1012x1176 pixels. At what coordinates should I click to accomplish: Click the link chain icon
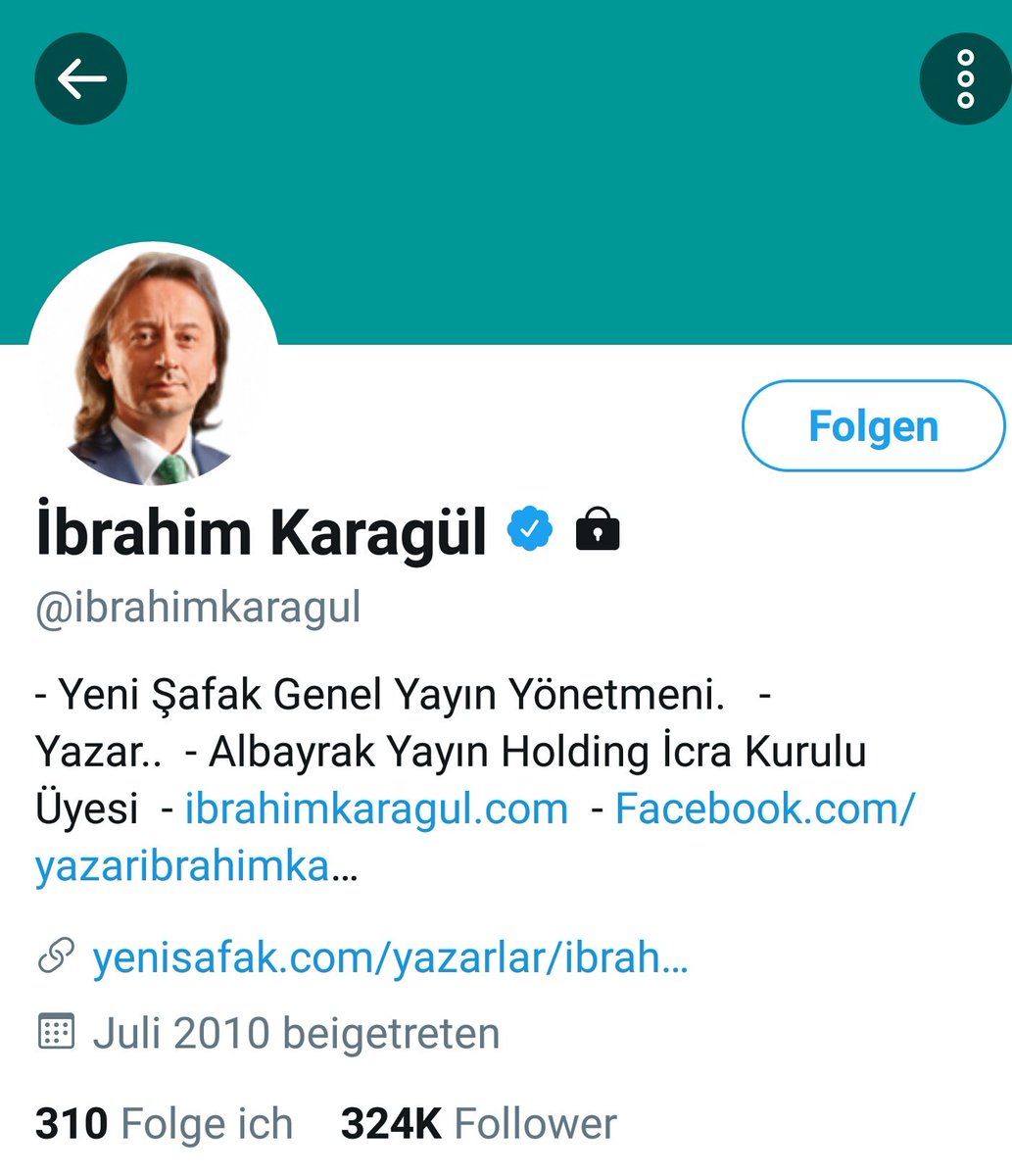(x=56, y=956)
